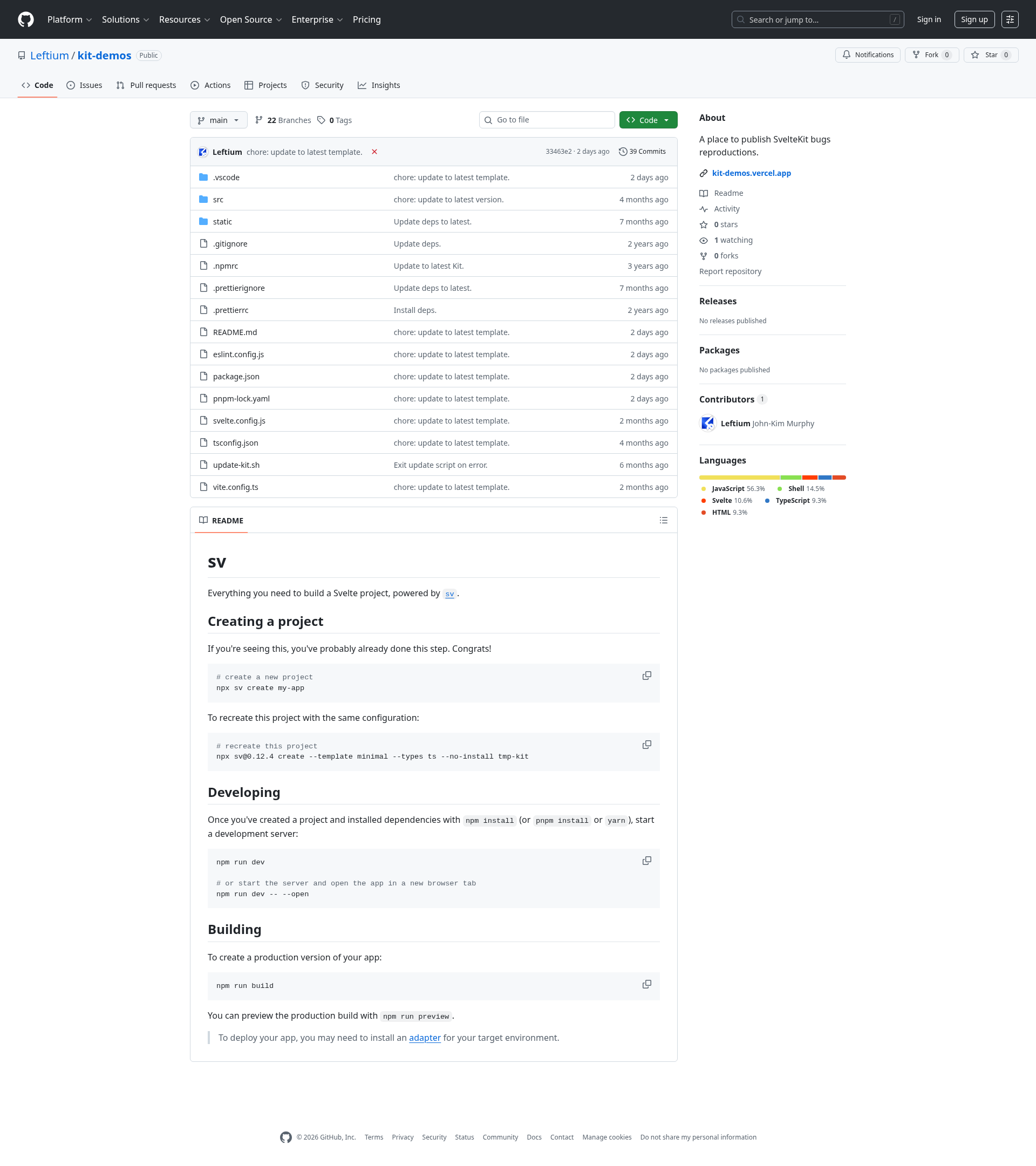
Task: Expand the Solutions menu
Action: [x=126, y=19]
